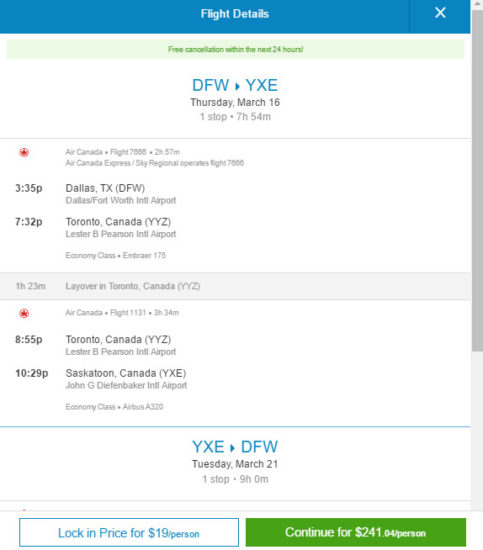The height and width of the screenshot is (550, 483).
Task: Click the Air Canada logo for flight 7666
Action: click(x=24, y=152)
